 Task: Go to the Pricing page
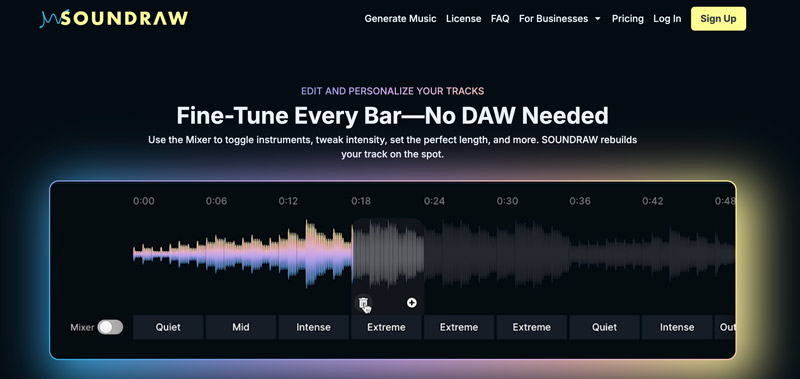coord(628,19)
